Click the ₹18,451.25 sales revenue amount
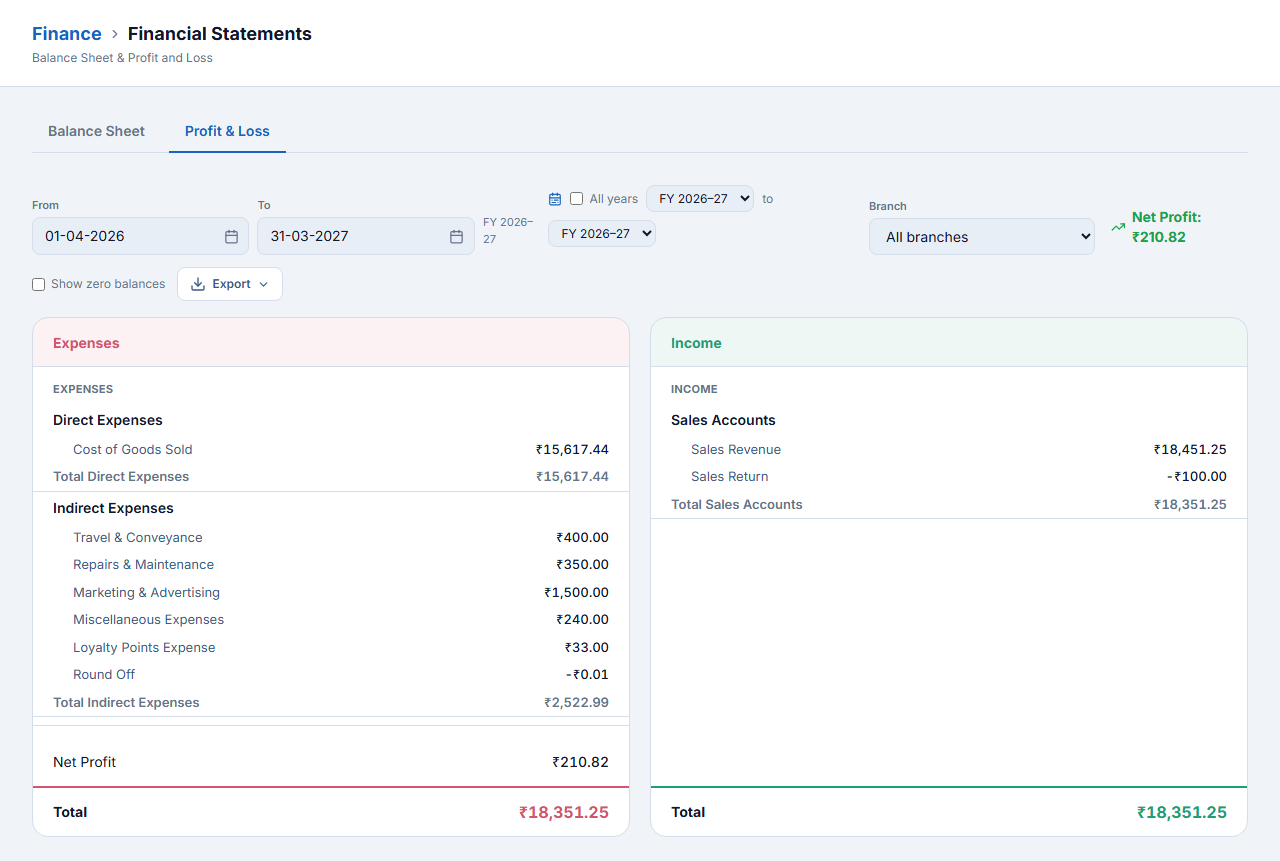The width and height of the screenshot is (1280, 861). pyautogui.click(x=1190, y=450)
